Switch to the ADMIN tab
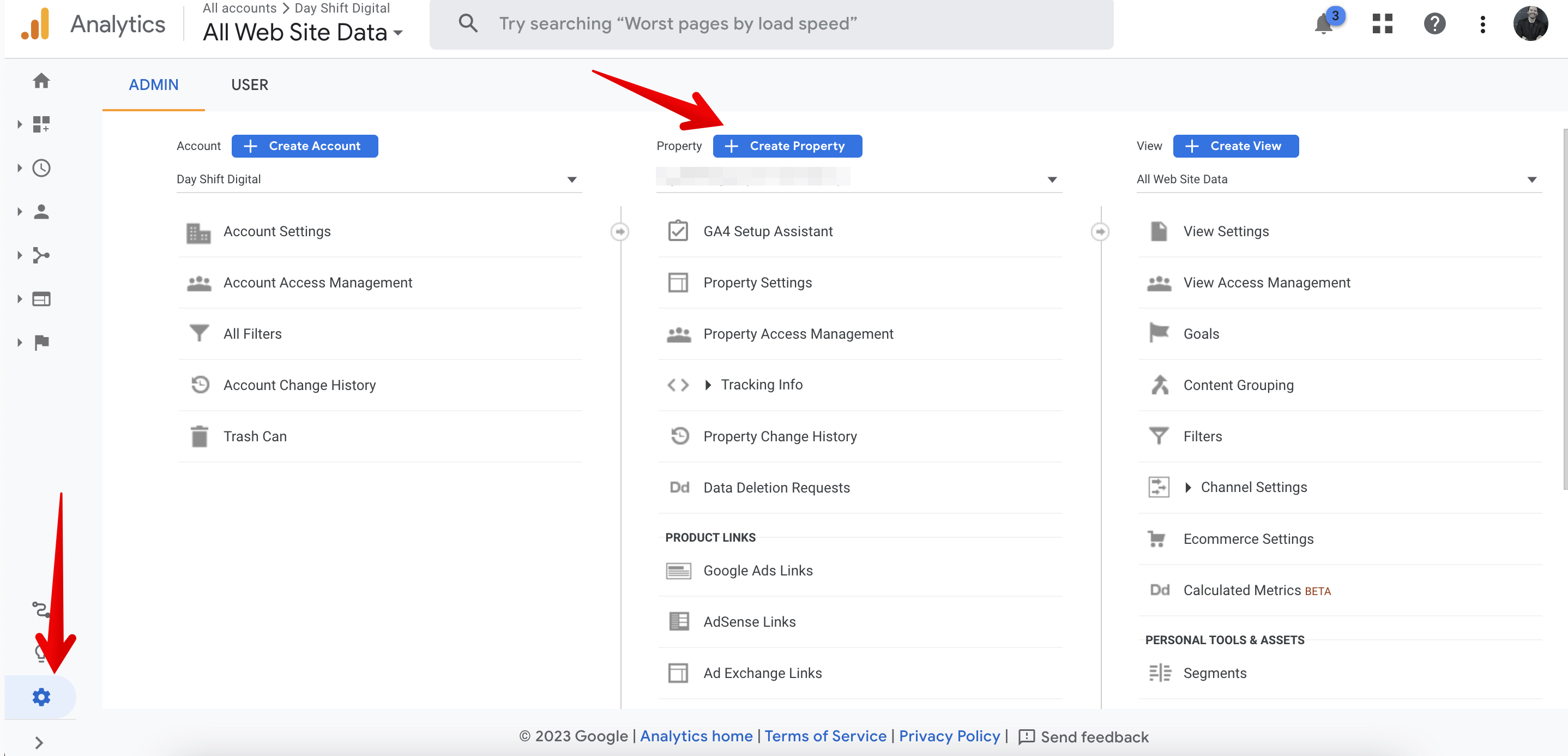1568x756 pixels. 153,85
